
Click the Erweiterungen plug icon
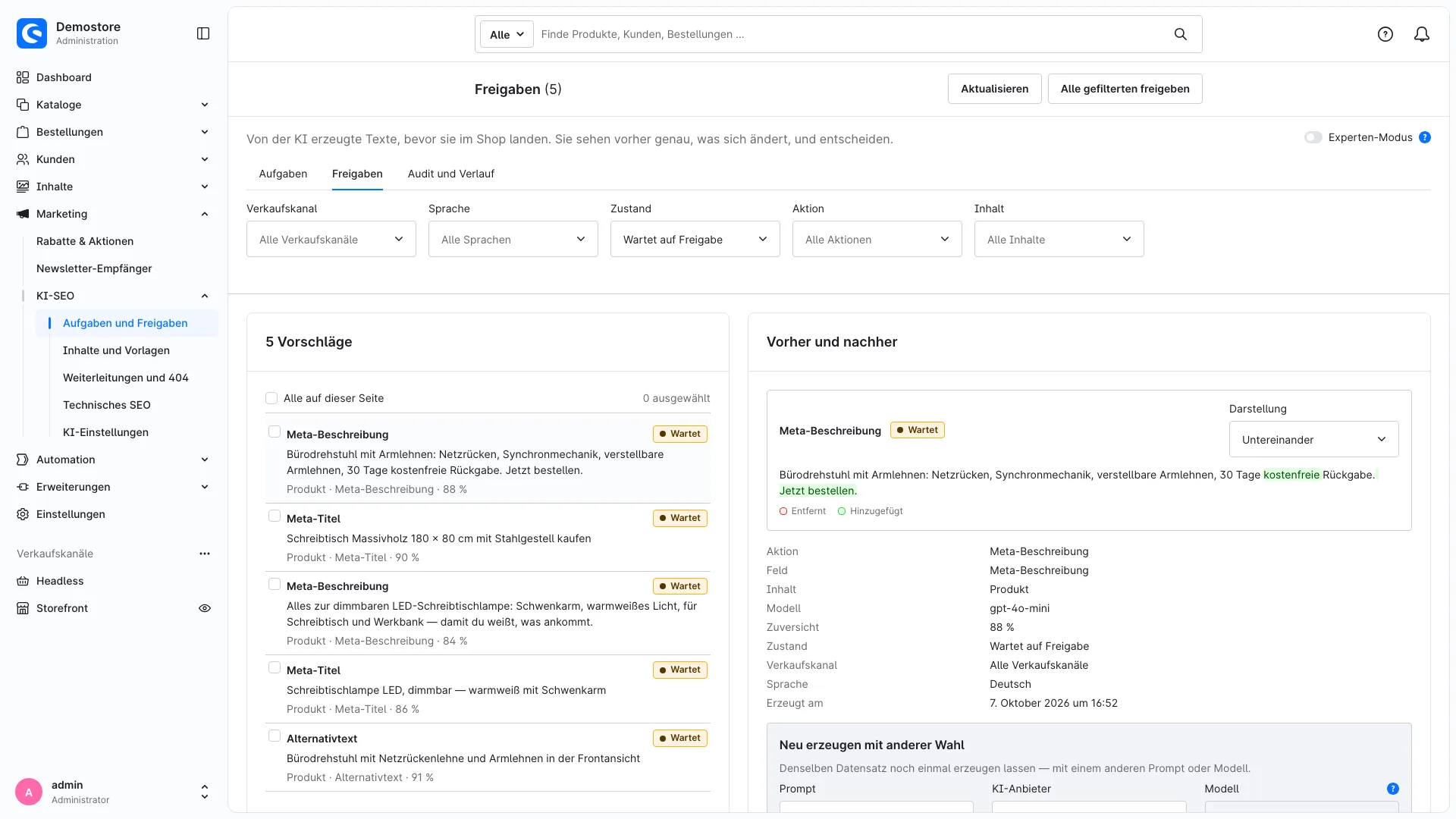click(23, 487)
